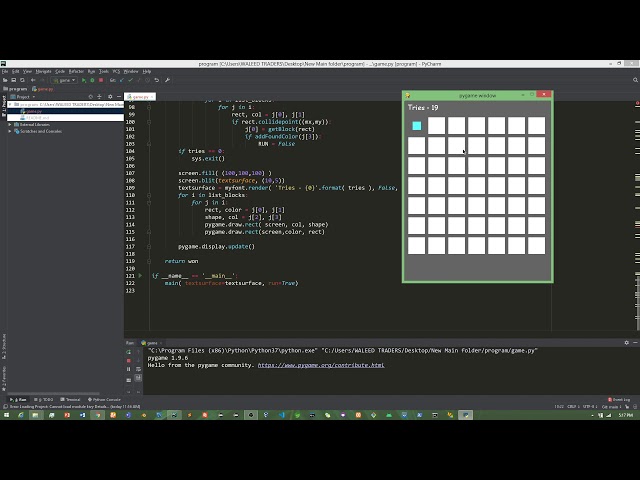Click the Save All toolbar icon

coord(13,80)
